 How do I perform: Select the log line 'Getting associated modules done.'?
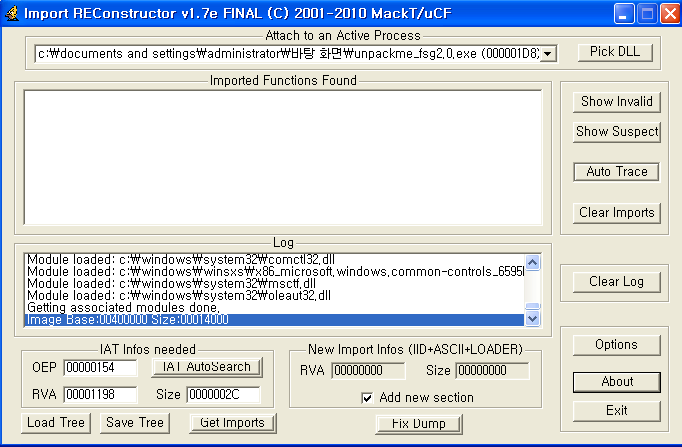[x=274, y=308]
